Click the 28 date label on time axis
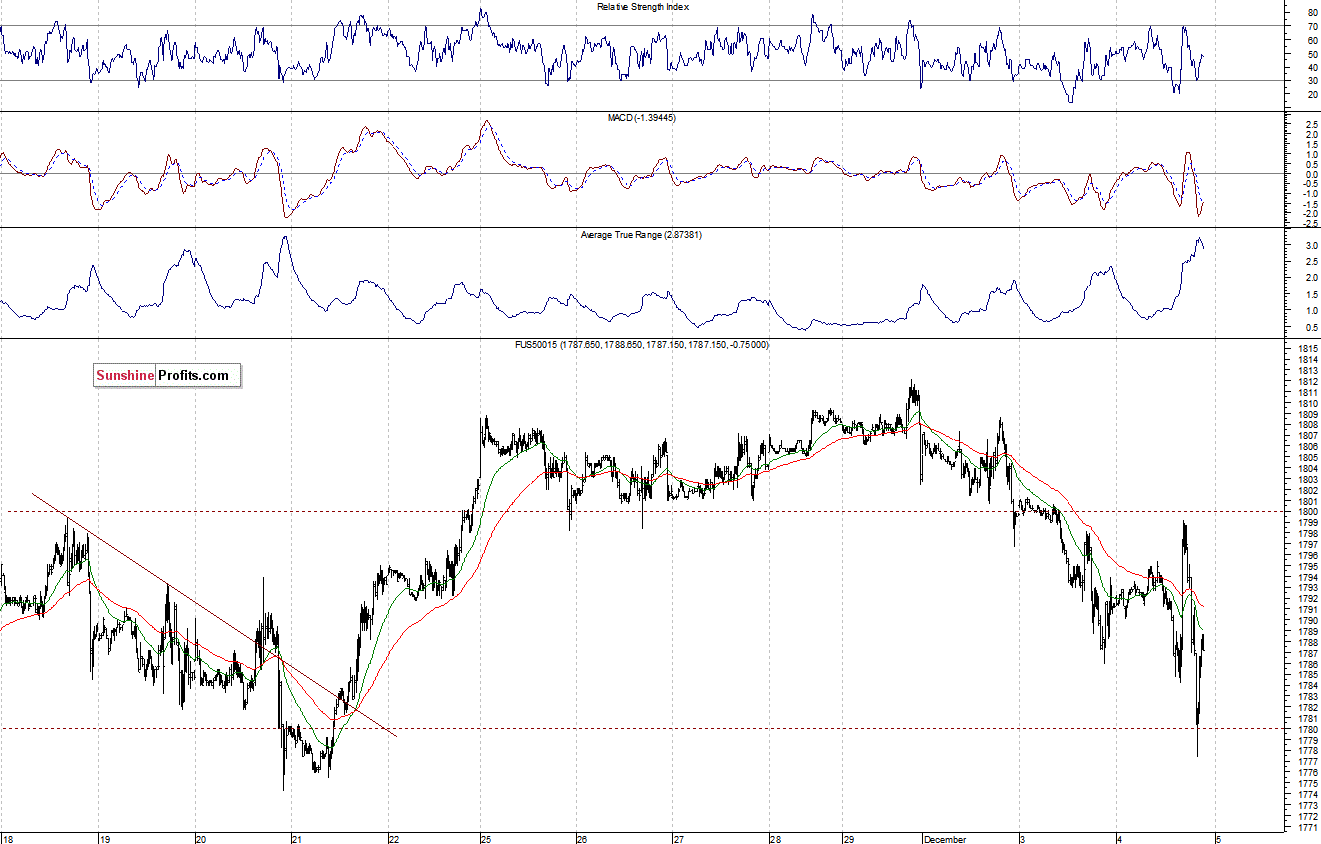This screenshot has width=1321, height=844. click(775, 839)
